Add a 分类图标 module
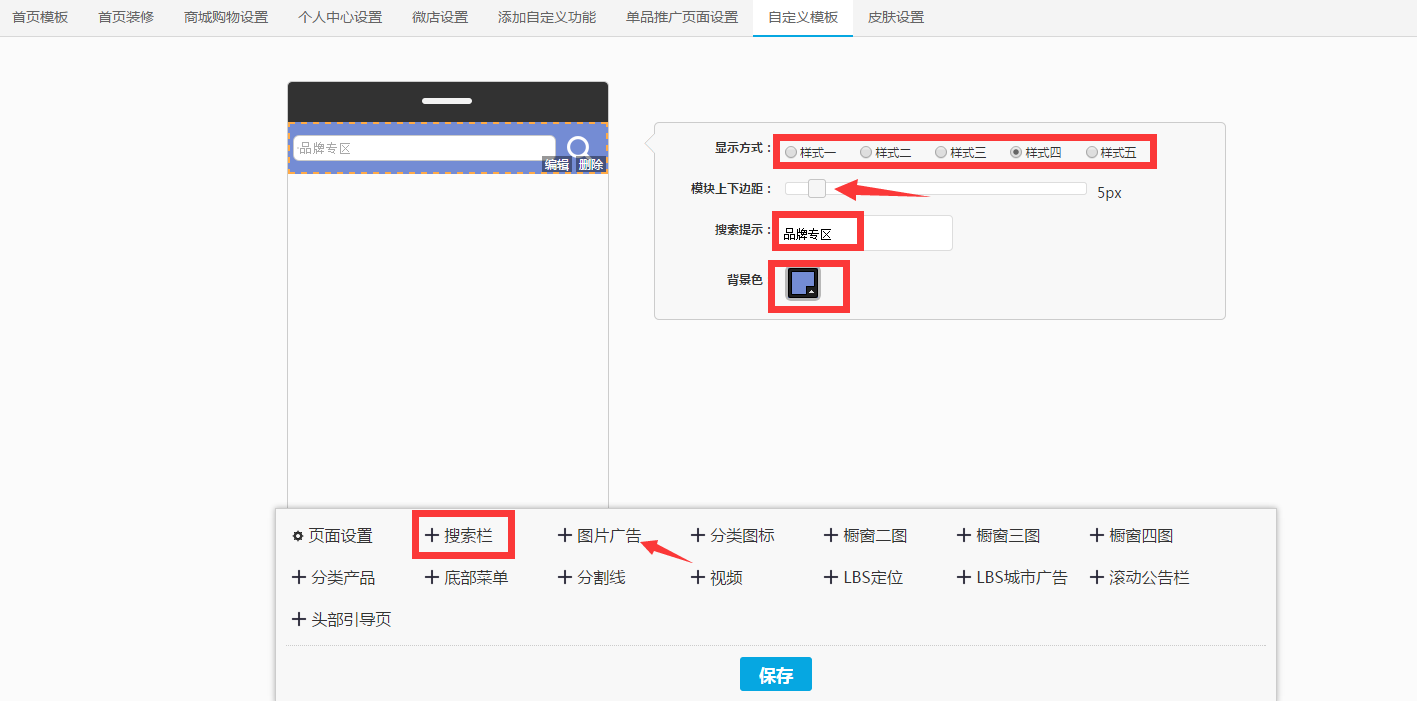1417x701 pixels. click(x=732, y=536)
